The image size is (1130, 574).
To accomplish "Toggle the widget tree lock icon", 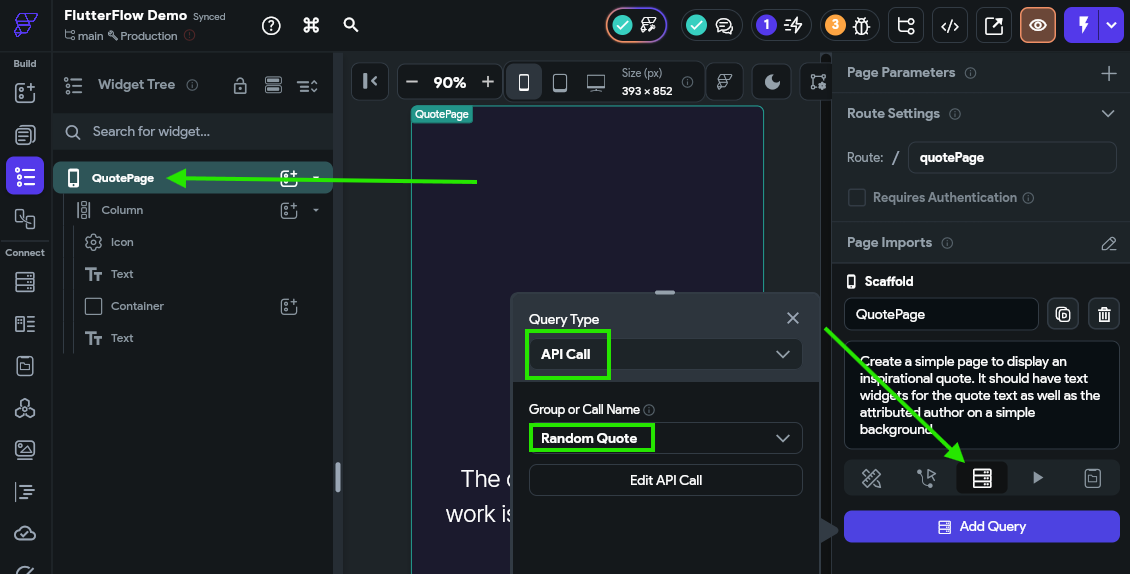I will pyautogui.click(x=240, y=86).
